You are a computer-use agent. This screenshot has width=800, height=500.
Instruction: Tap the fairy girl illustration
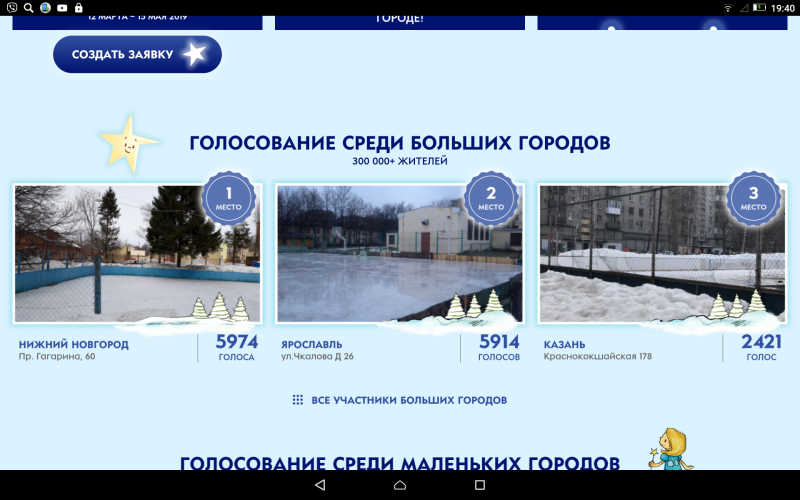point(671,449)
